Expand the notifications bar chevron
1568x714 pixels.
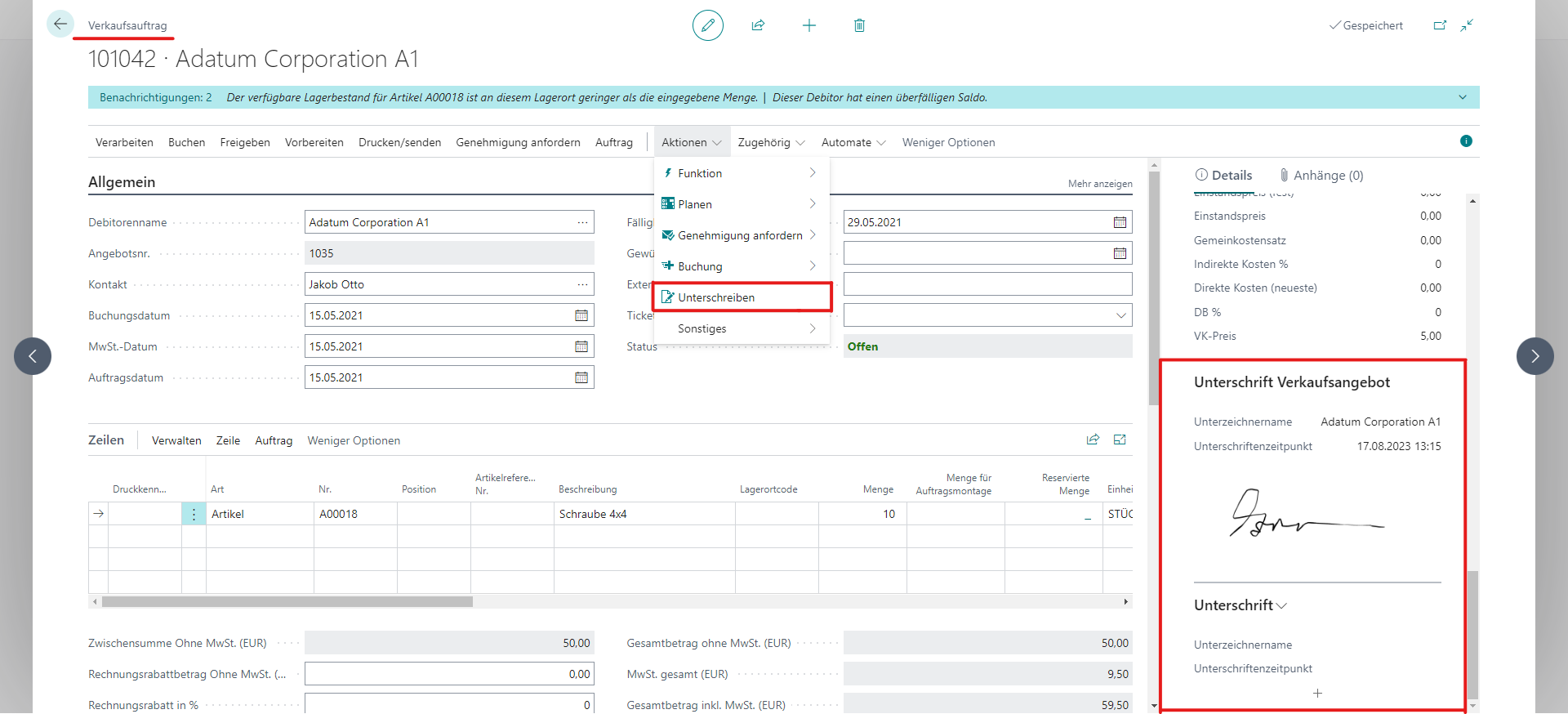(1462, 97)
